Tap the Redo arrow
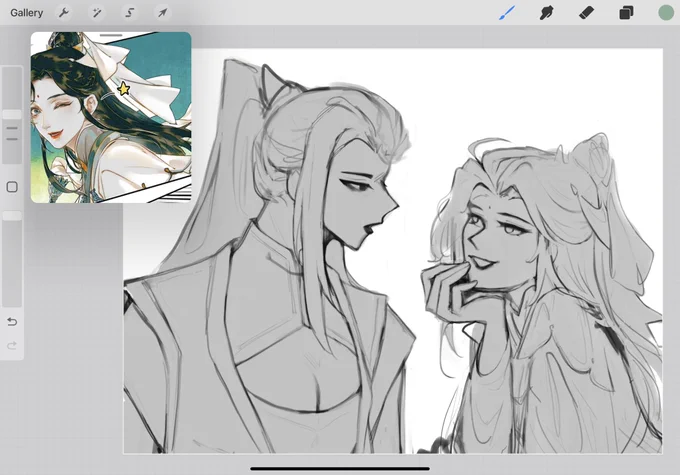The width and height of the screenshot is (680, 475). (x=12, y=345)
